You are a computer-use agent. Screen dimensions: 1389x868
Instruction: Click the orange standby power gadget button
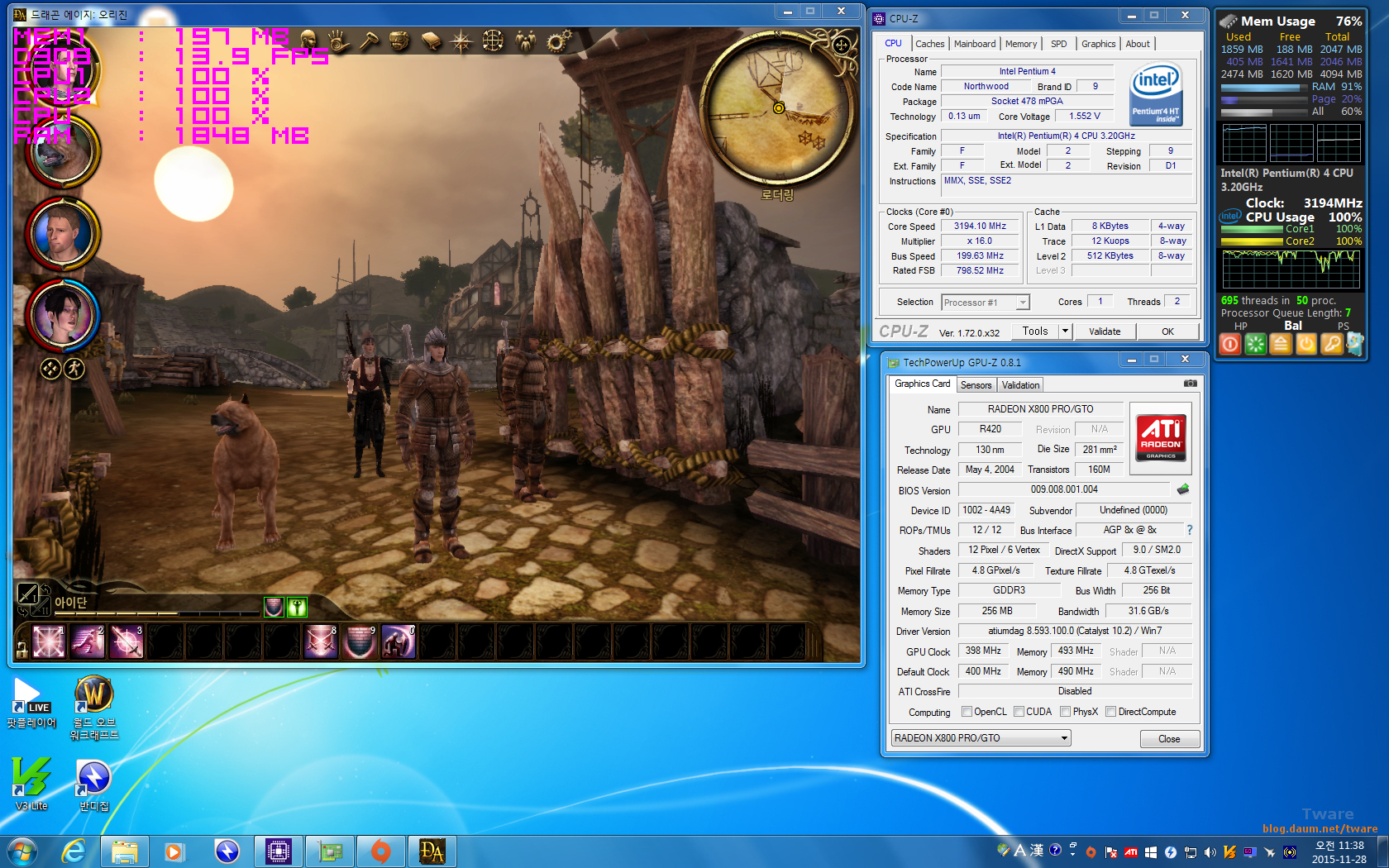point(1306,344)
